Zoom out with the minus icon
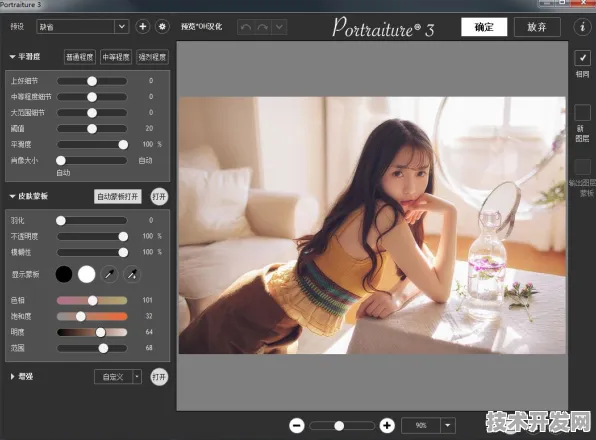 [x=296, y=426]
